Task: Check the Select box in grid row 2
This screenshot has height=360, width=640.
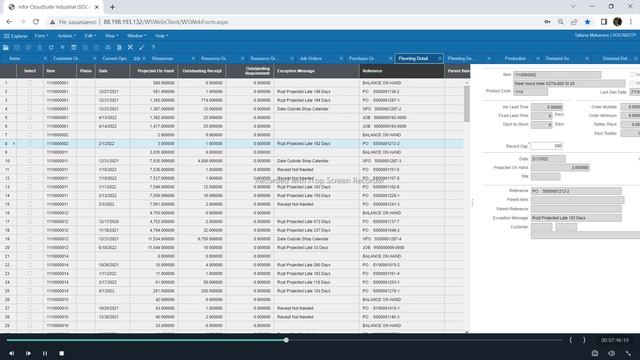Action: tap(29, 91)
